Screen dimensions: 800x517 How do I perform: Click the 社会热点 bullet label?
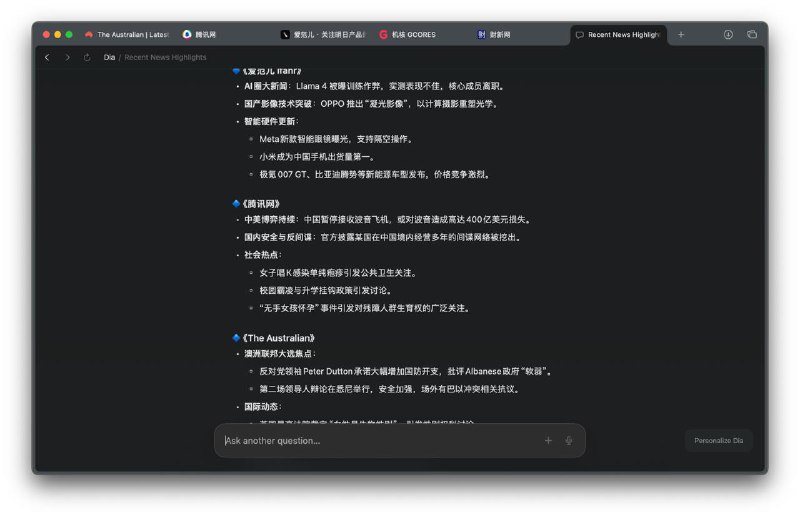[x=263, y=255]
